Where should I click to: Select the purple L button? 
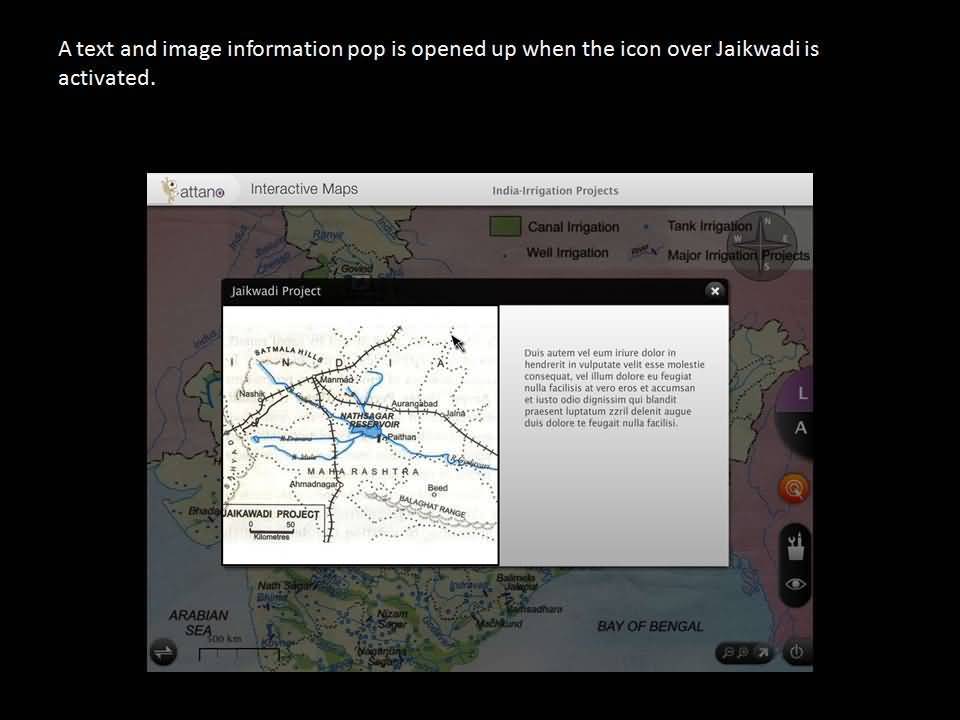click(801, 394)
